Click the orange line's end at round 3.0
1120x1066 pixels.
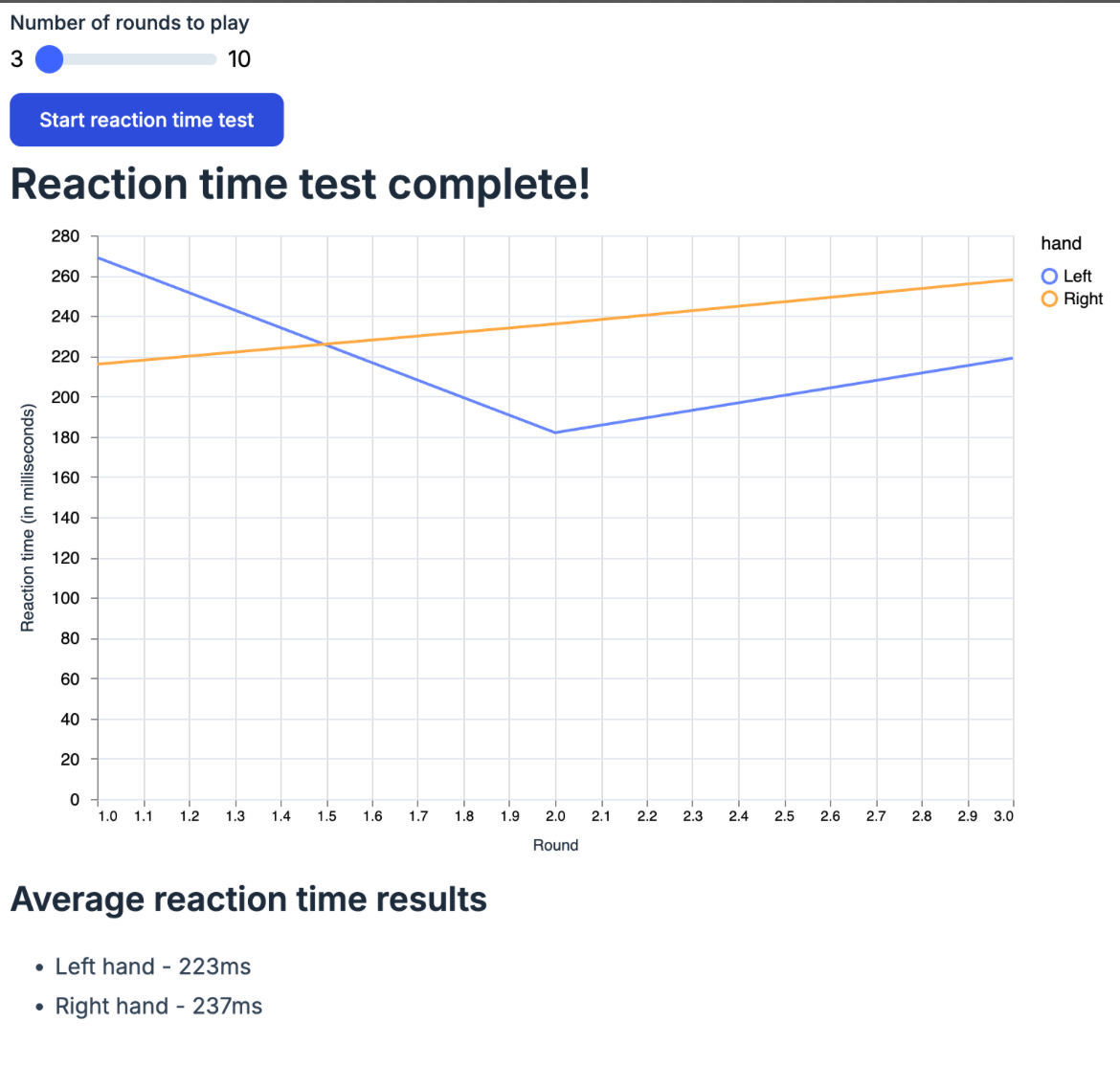tap(1012, 280)
